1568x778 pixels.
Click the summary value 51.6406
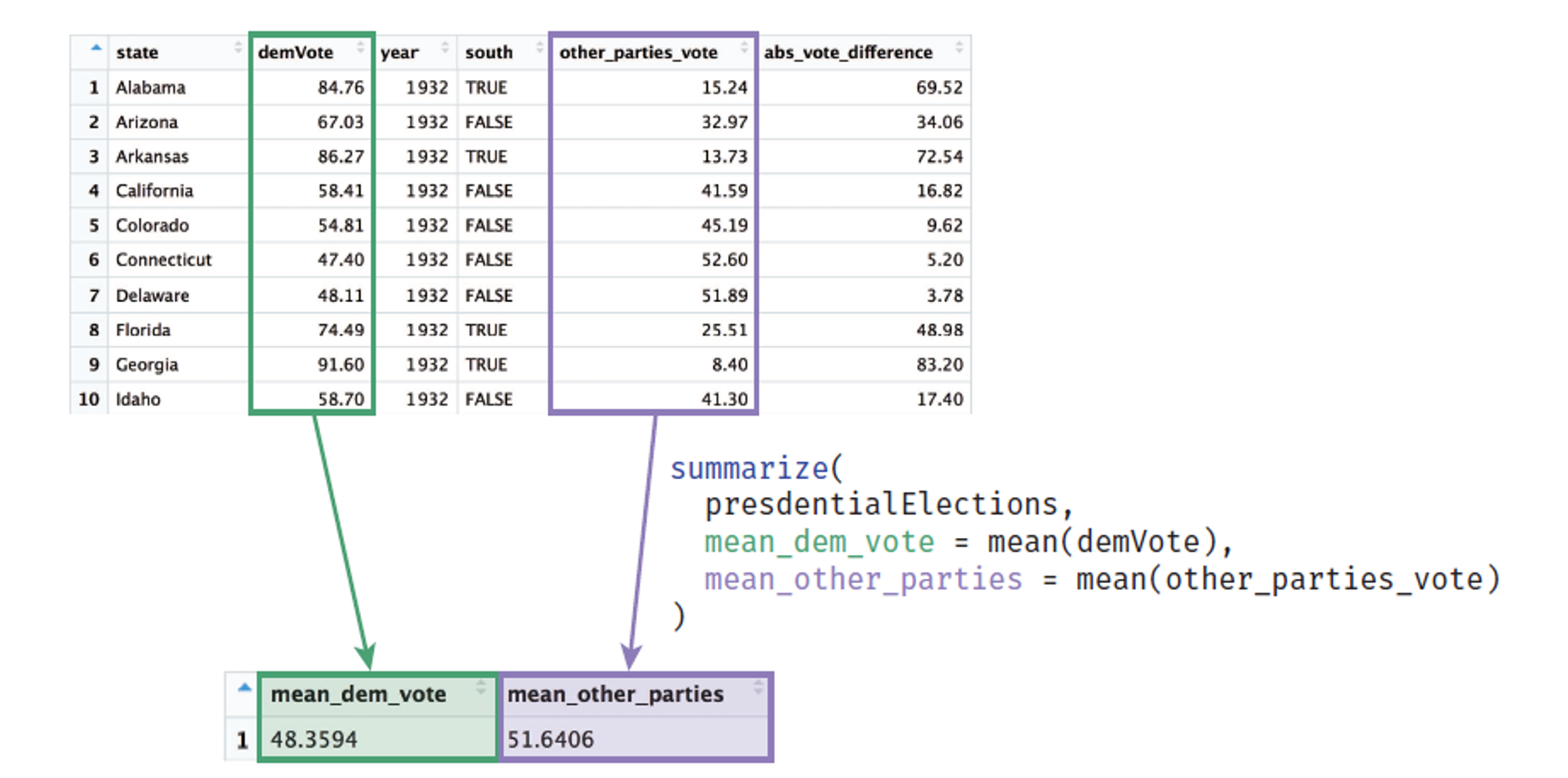pos(550,740)
